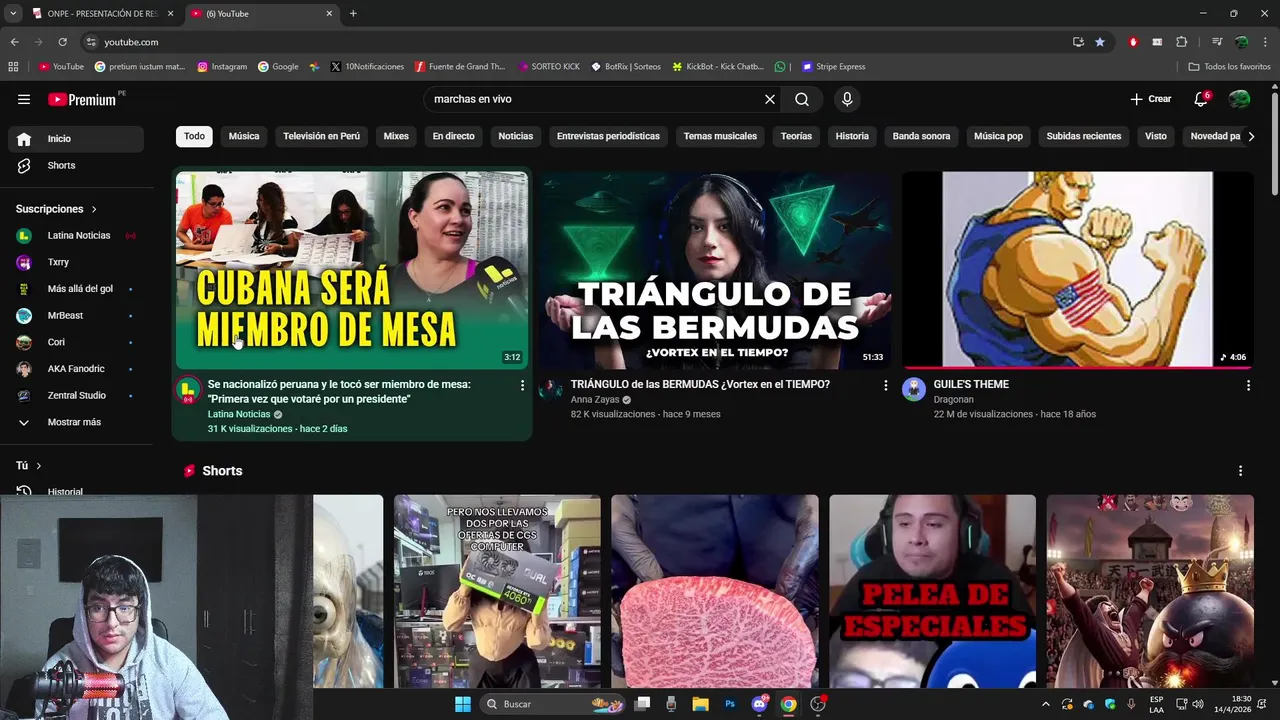Open the Shorts section options menu
The image size is (1280, 720).
click(x=1240, y=471)
